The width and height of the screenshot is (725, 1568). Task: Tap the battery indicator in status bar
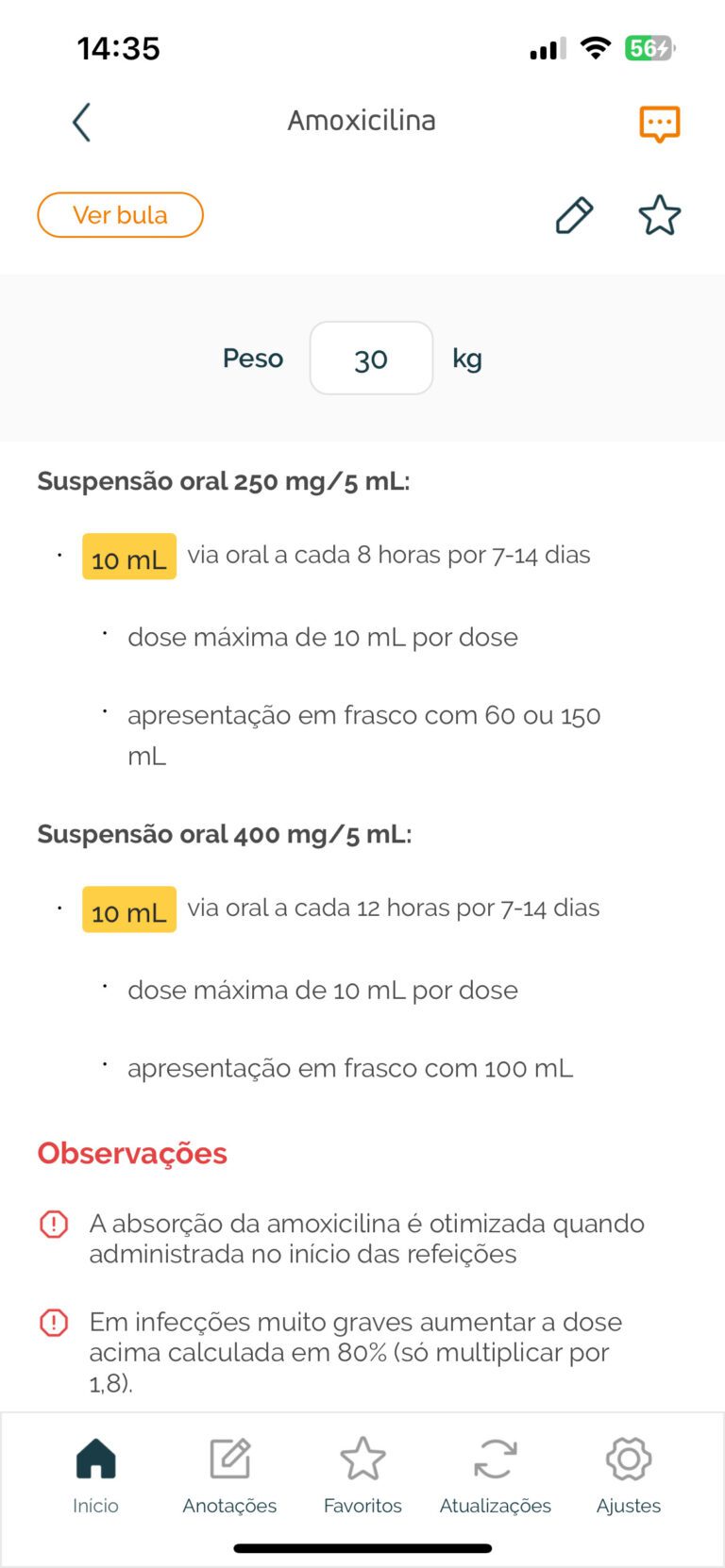[x=649, y=48]
